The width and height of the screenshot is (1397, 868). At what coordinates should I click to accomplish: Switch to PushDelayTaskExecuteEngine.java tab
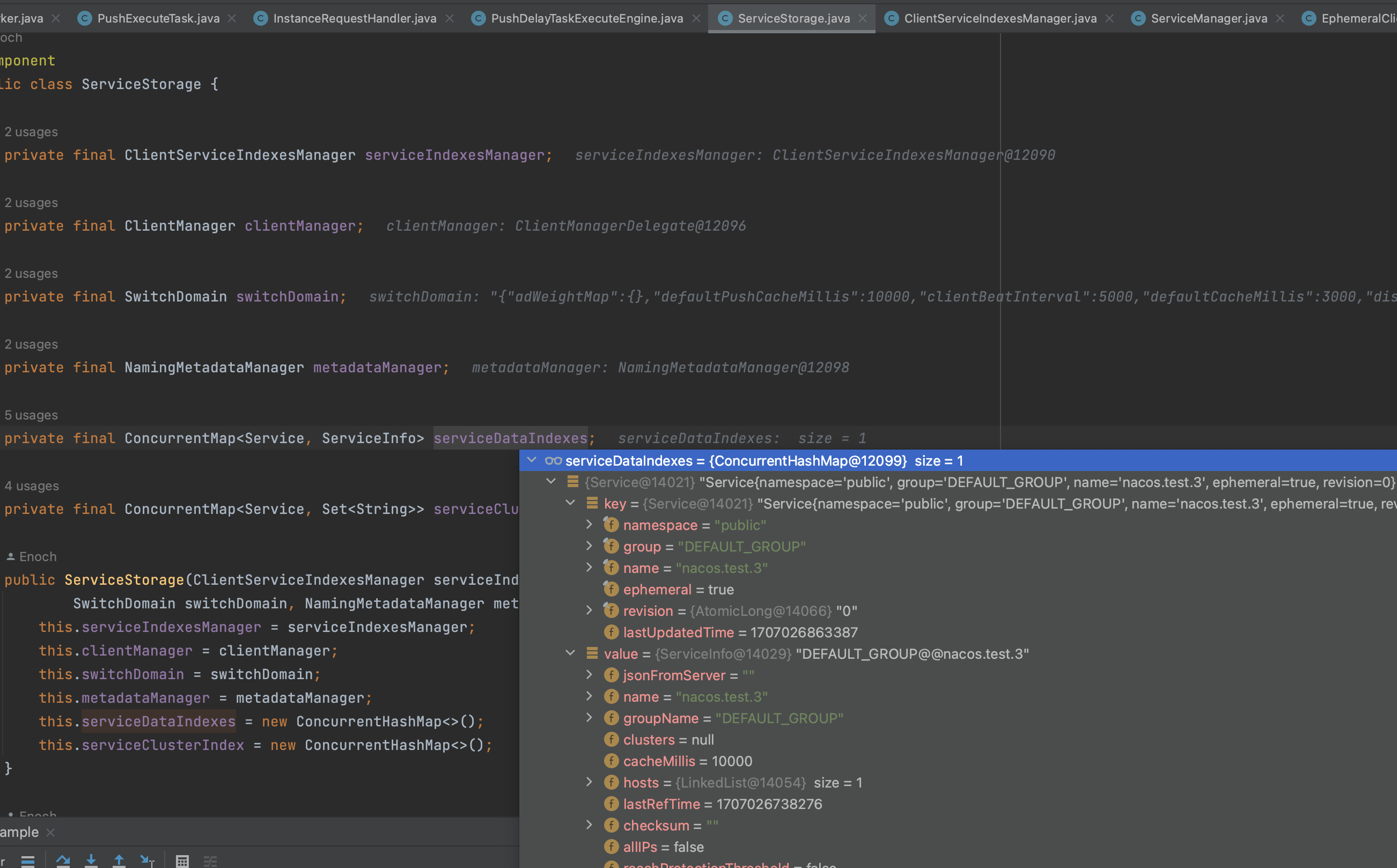[x=587, y=18]
